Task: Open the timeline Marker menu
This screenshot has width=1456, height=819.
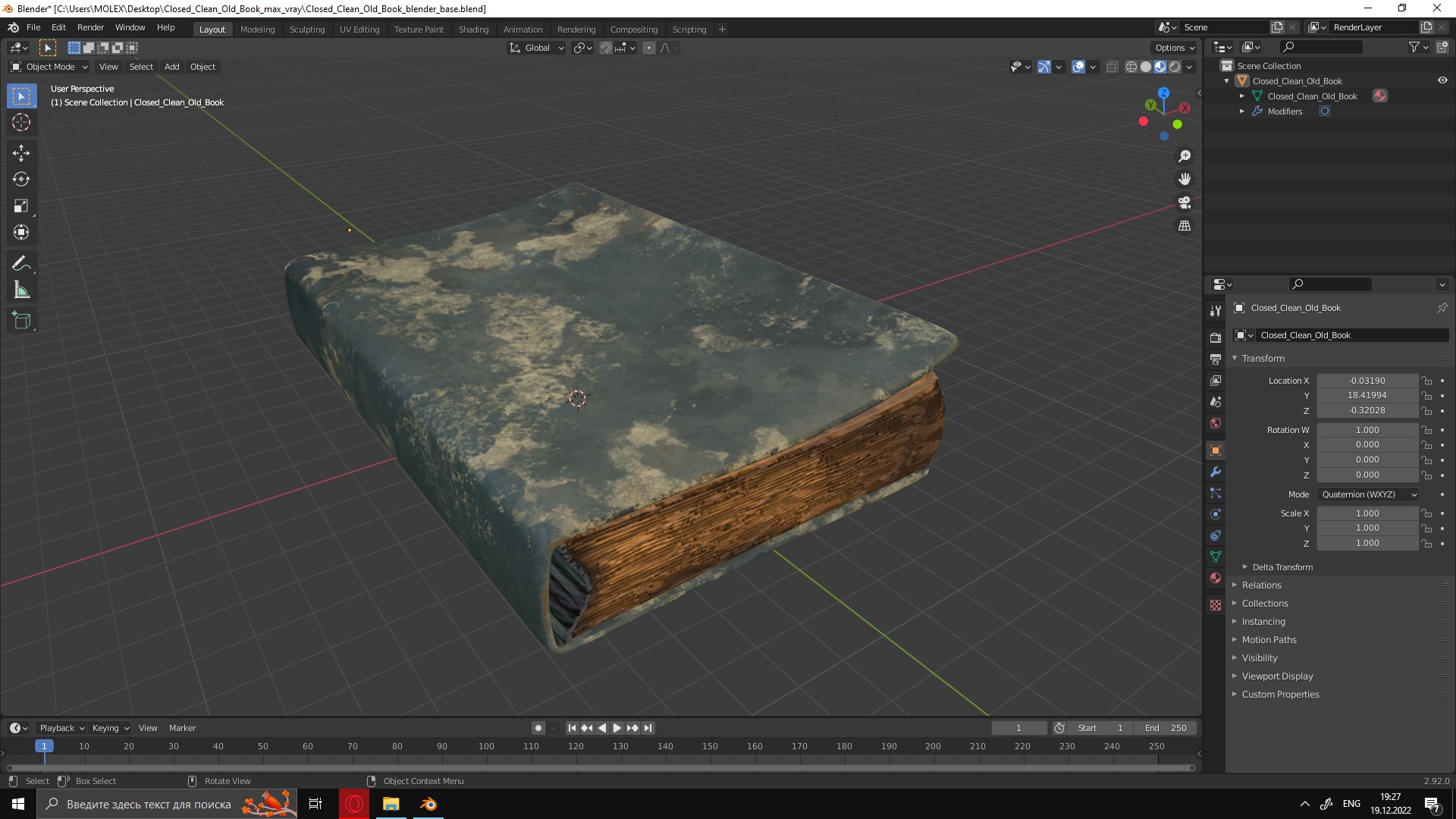Action: click(x=182, y=728)
